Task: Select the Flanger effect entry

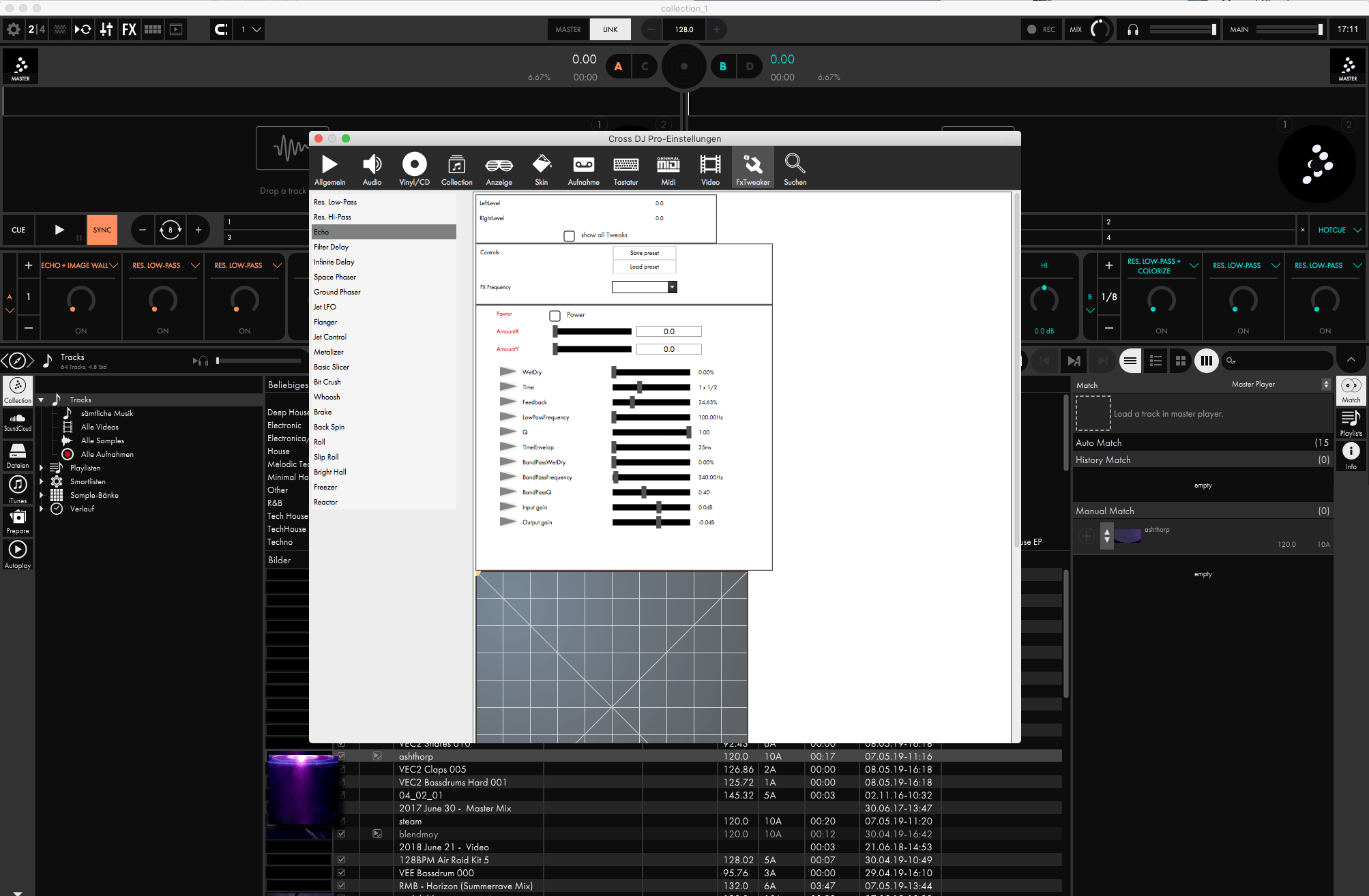Action: tap(325, 322)
